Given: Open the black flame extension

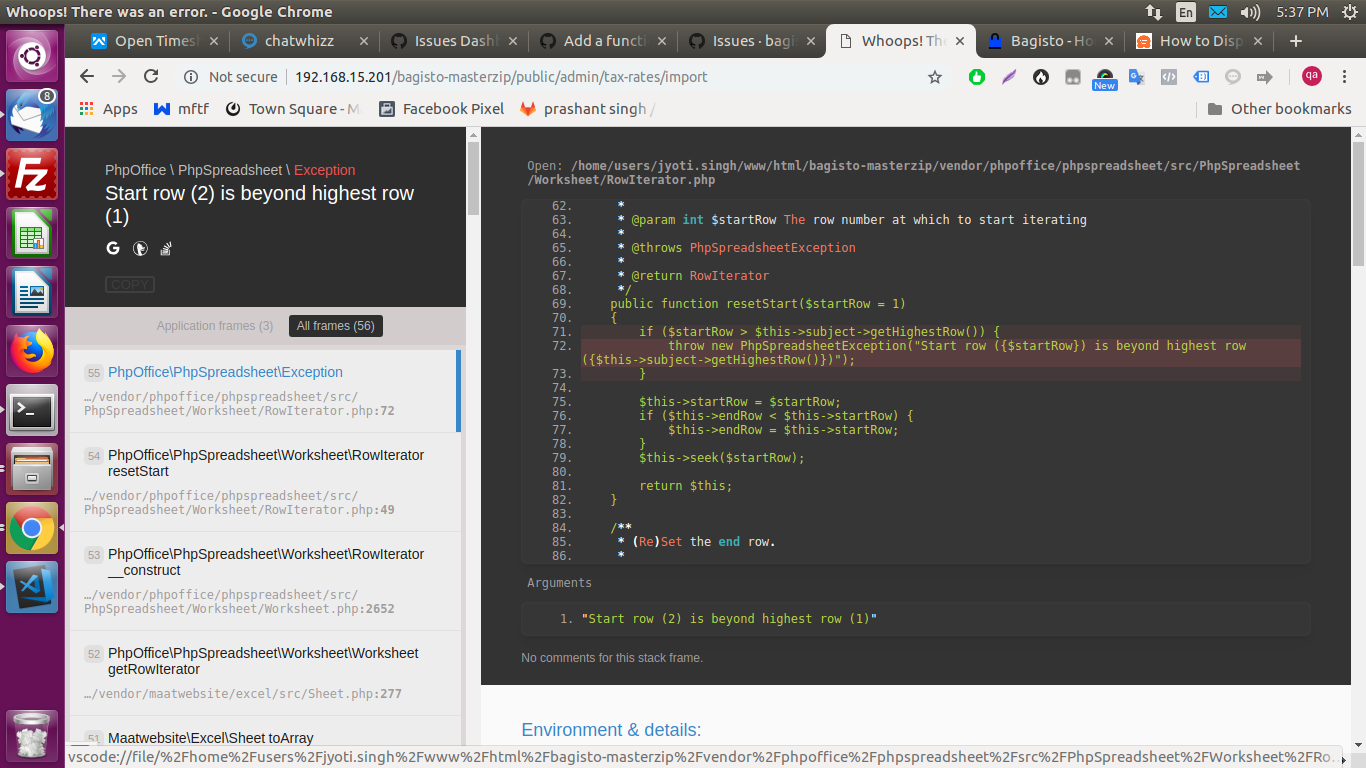Looking at the screenshot, I should [1041, 77].
